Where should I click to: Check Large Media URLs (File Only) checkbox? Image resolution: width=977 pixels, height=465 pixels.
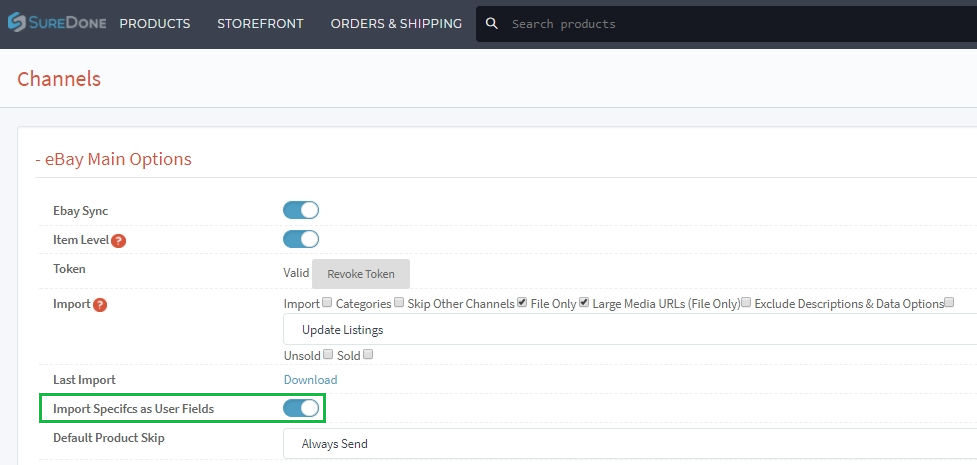click(x=747, y=303)
